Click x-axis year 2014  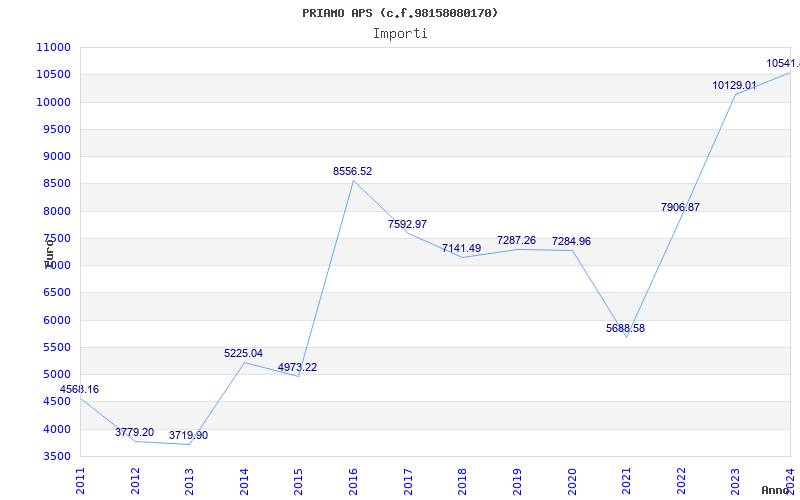point(244,481)
